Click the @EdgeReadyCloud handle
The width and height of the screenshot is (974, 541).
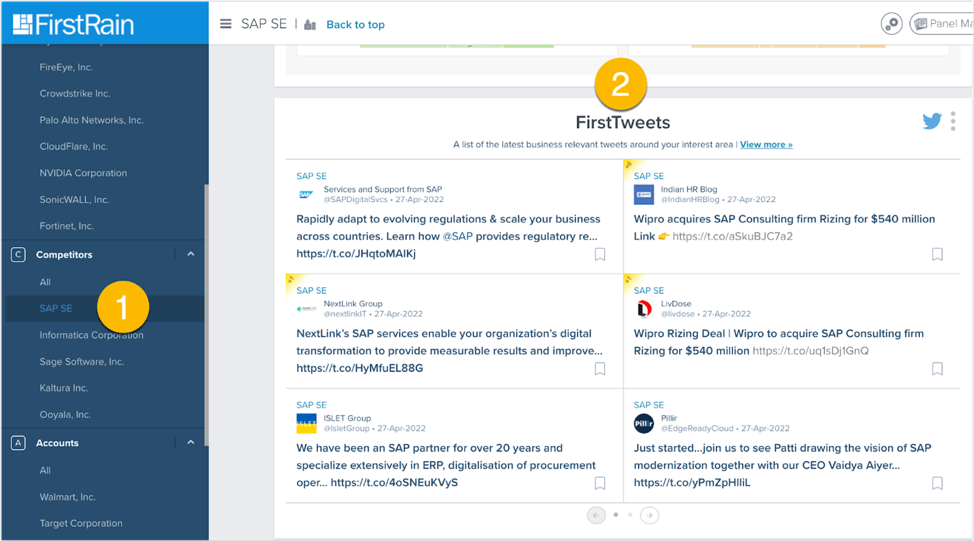pyautogui.click(x=697, y=428)
